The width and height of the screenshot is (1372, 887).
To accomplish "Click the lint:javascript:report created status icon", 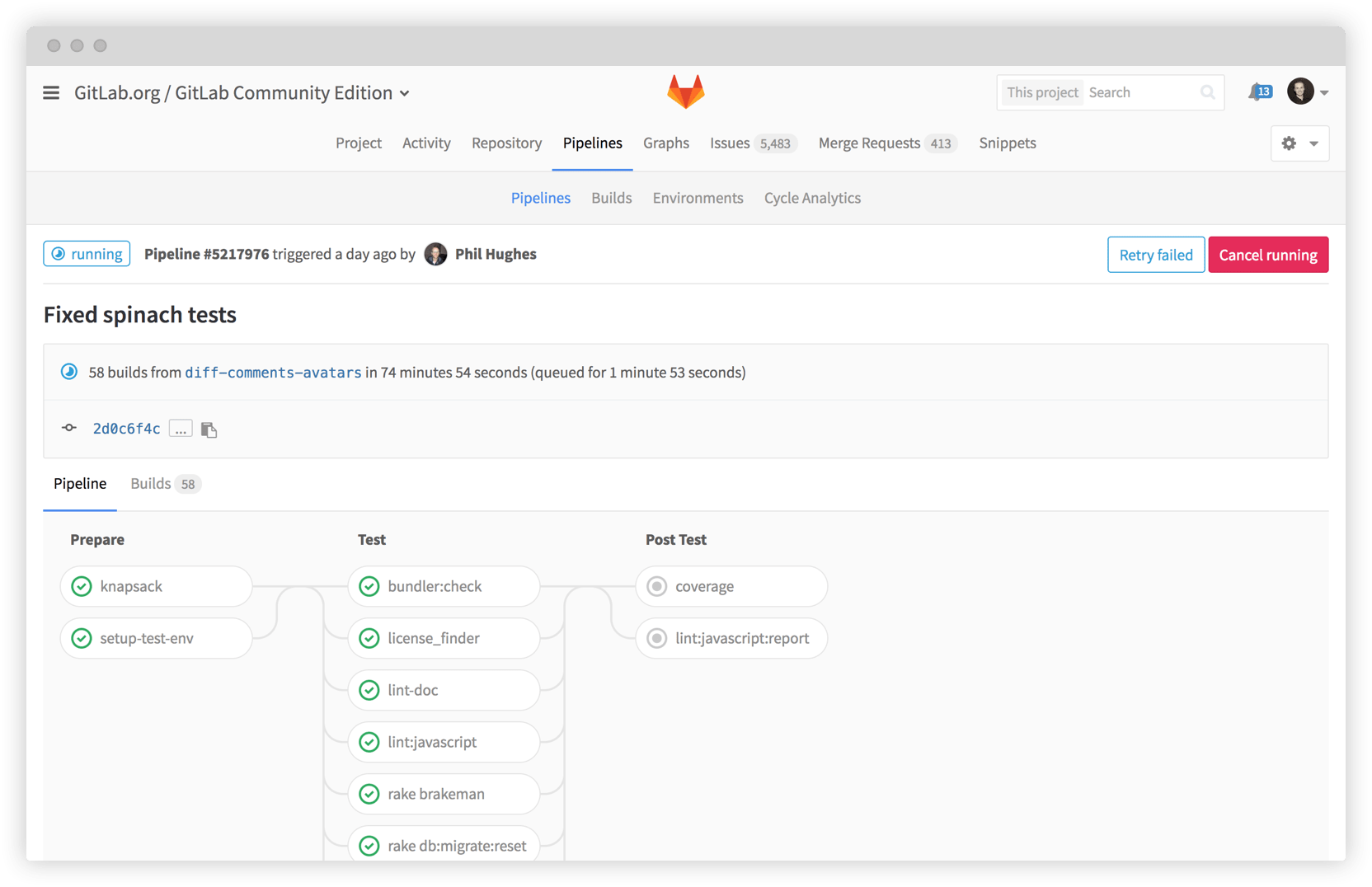I will [x=657, y=638].
